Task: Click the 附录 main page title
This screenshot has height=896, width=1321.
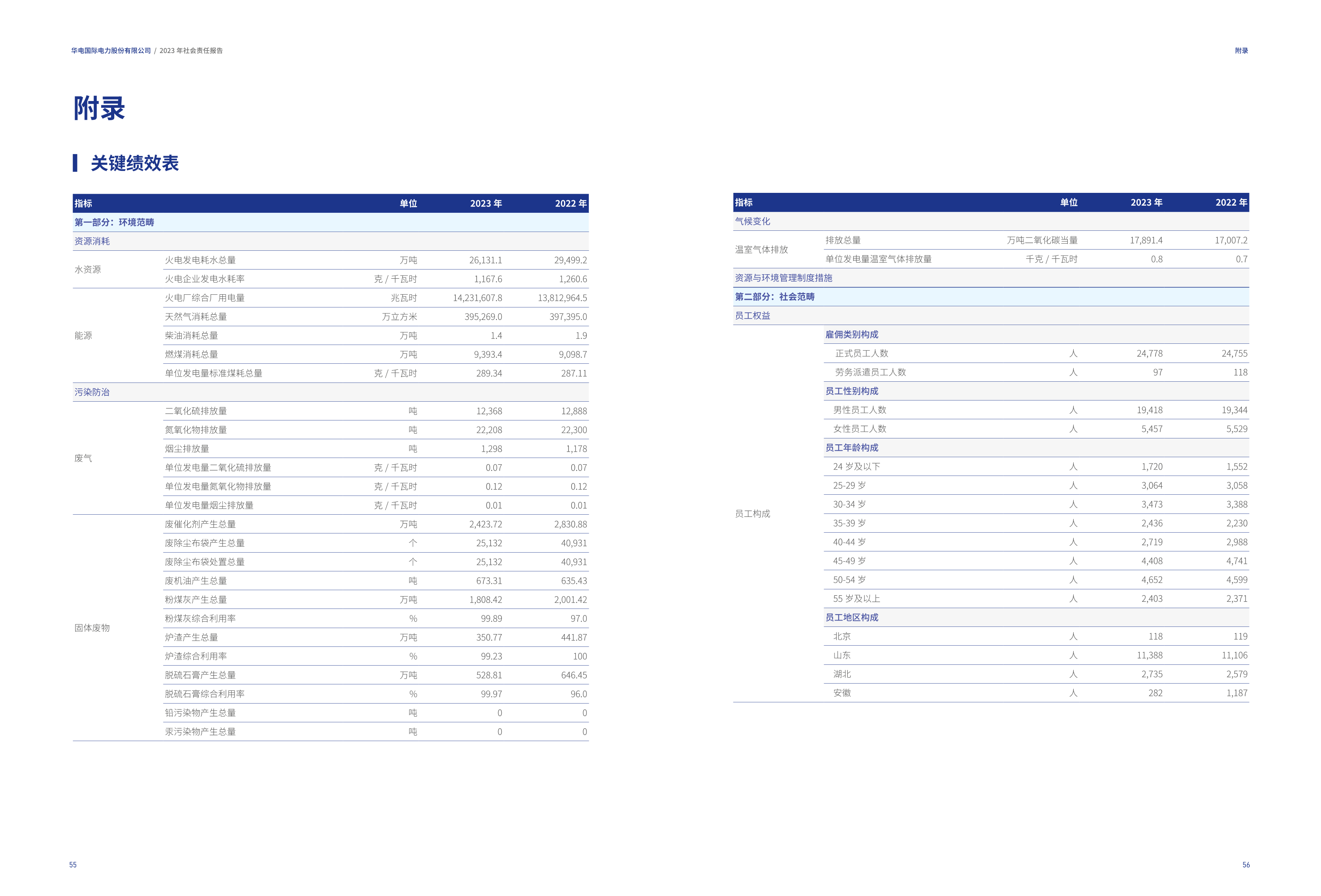Action: [99, 108]
